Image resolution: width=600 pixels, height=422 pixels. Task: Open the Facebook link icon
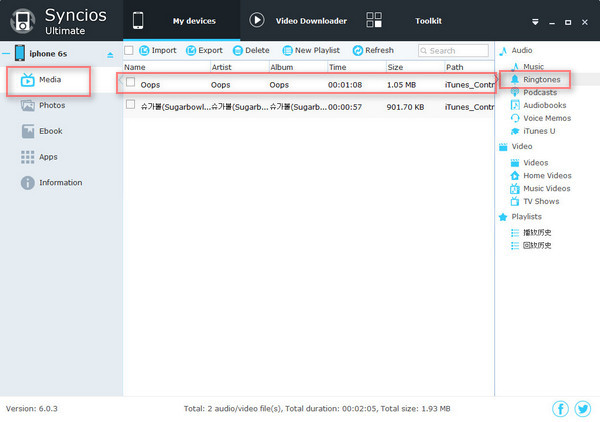561,409
